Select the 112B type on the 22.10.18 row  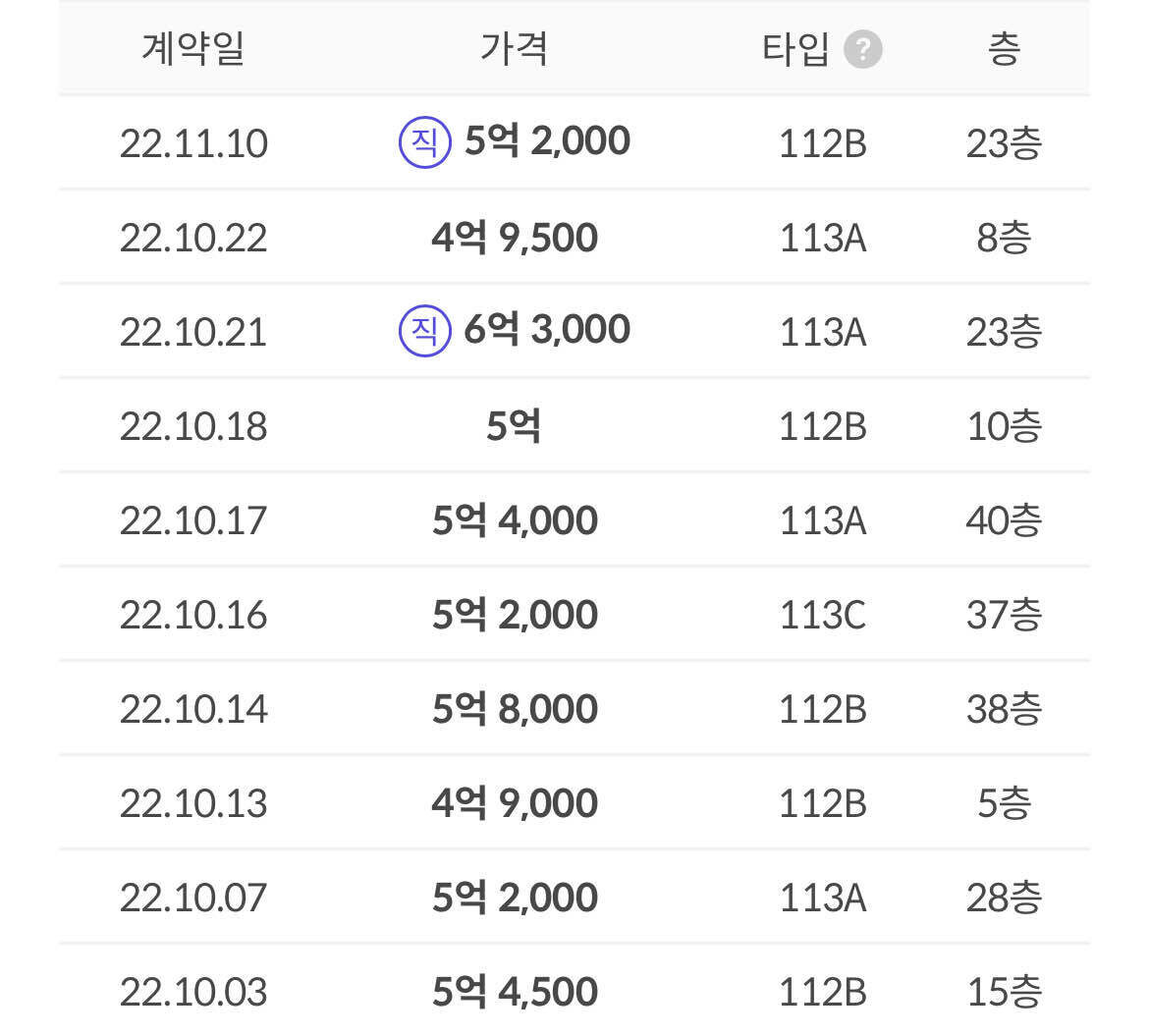click(x=823, y=425)
